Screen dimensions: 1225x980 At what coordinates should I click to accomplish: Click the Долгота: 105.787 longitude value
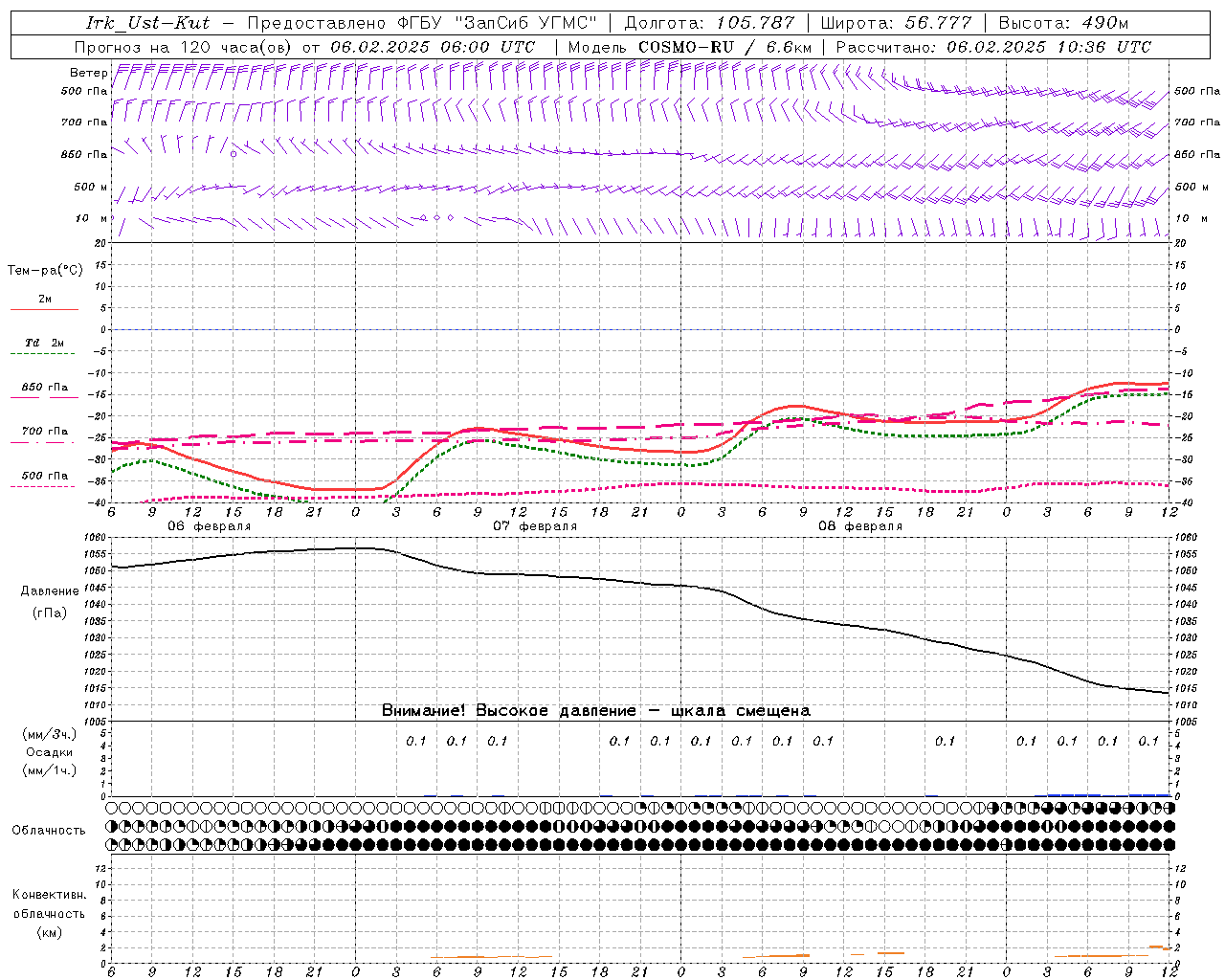click(709, 23)
